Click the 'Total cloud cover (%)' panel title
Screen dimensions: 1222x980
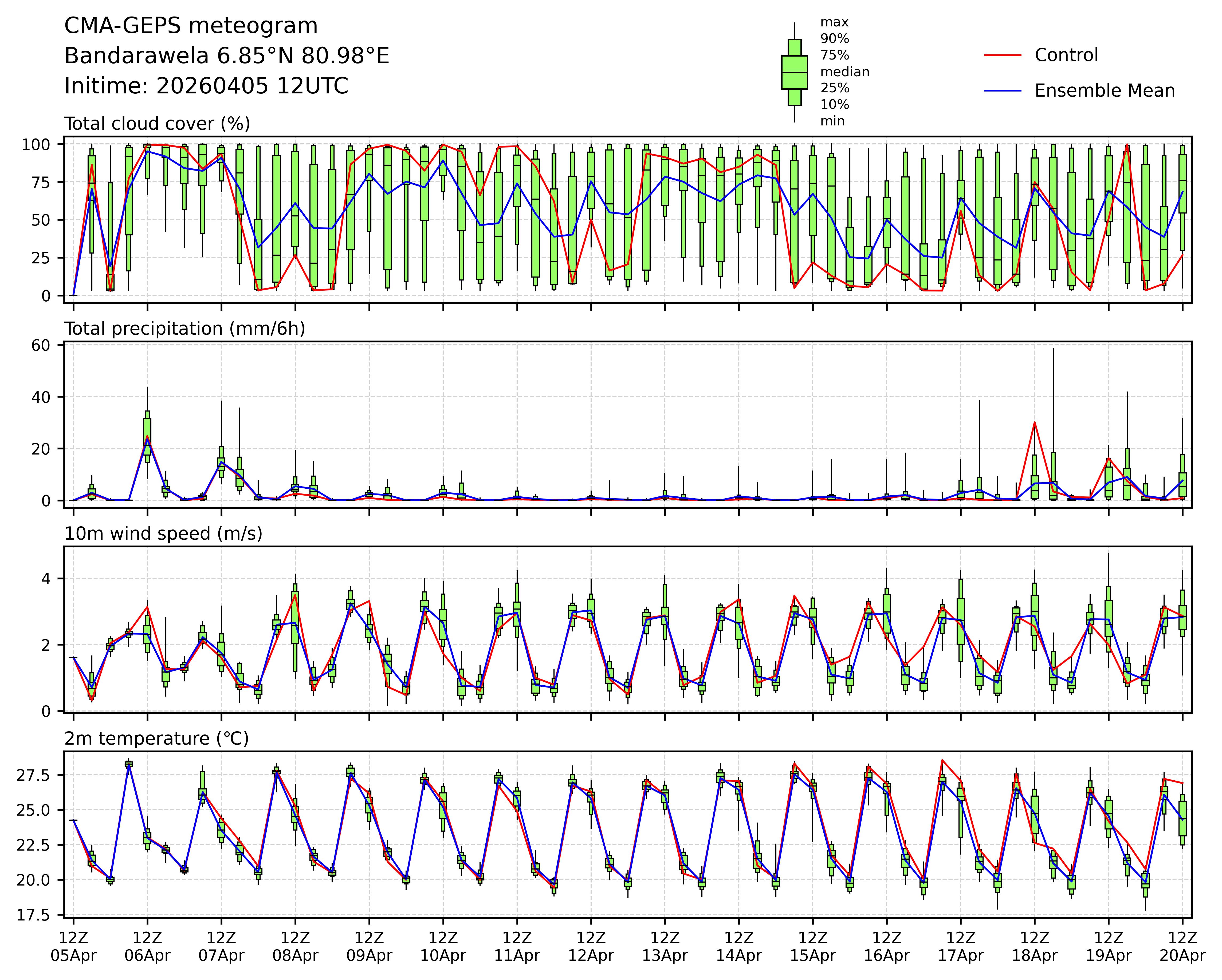tap(157, 124)
